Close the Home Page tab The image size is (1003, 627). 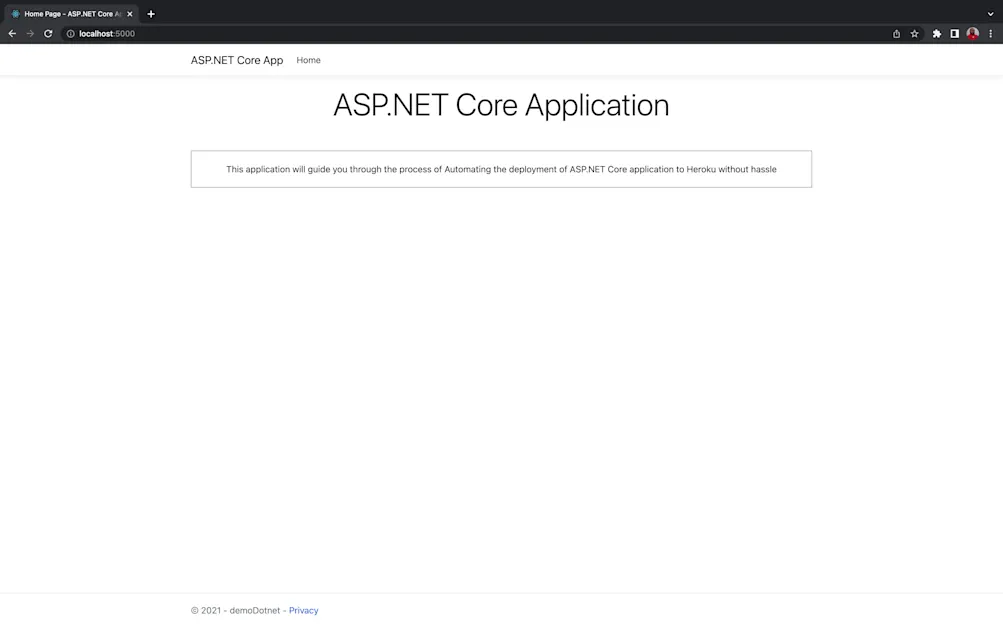[129, 13]
